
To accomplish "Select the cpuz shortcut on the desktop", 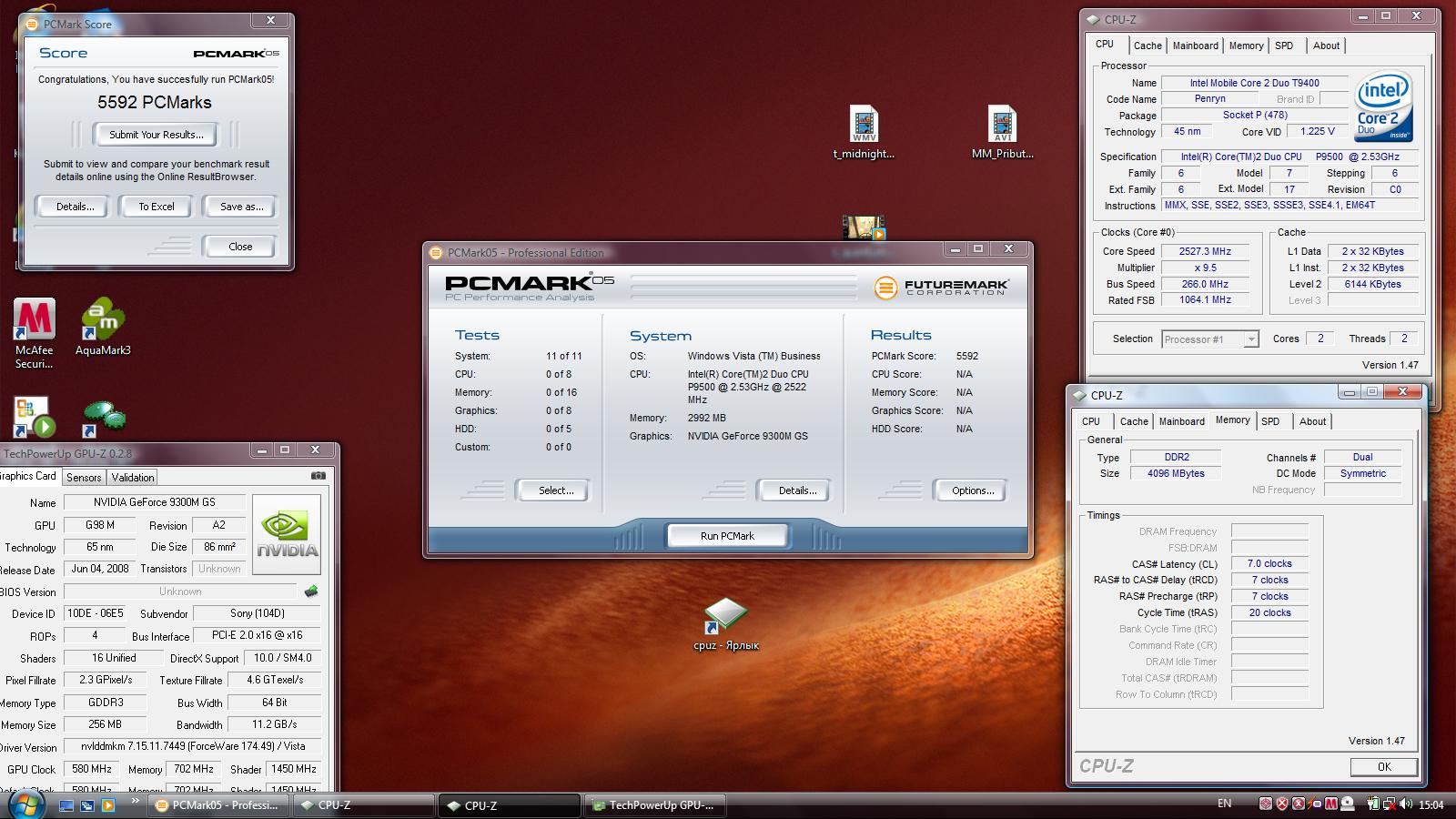I will click(x=725, y=624).
